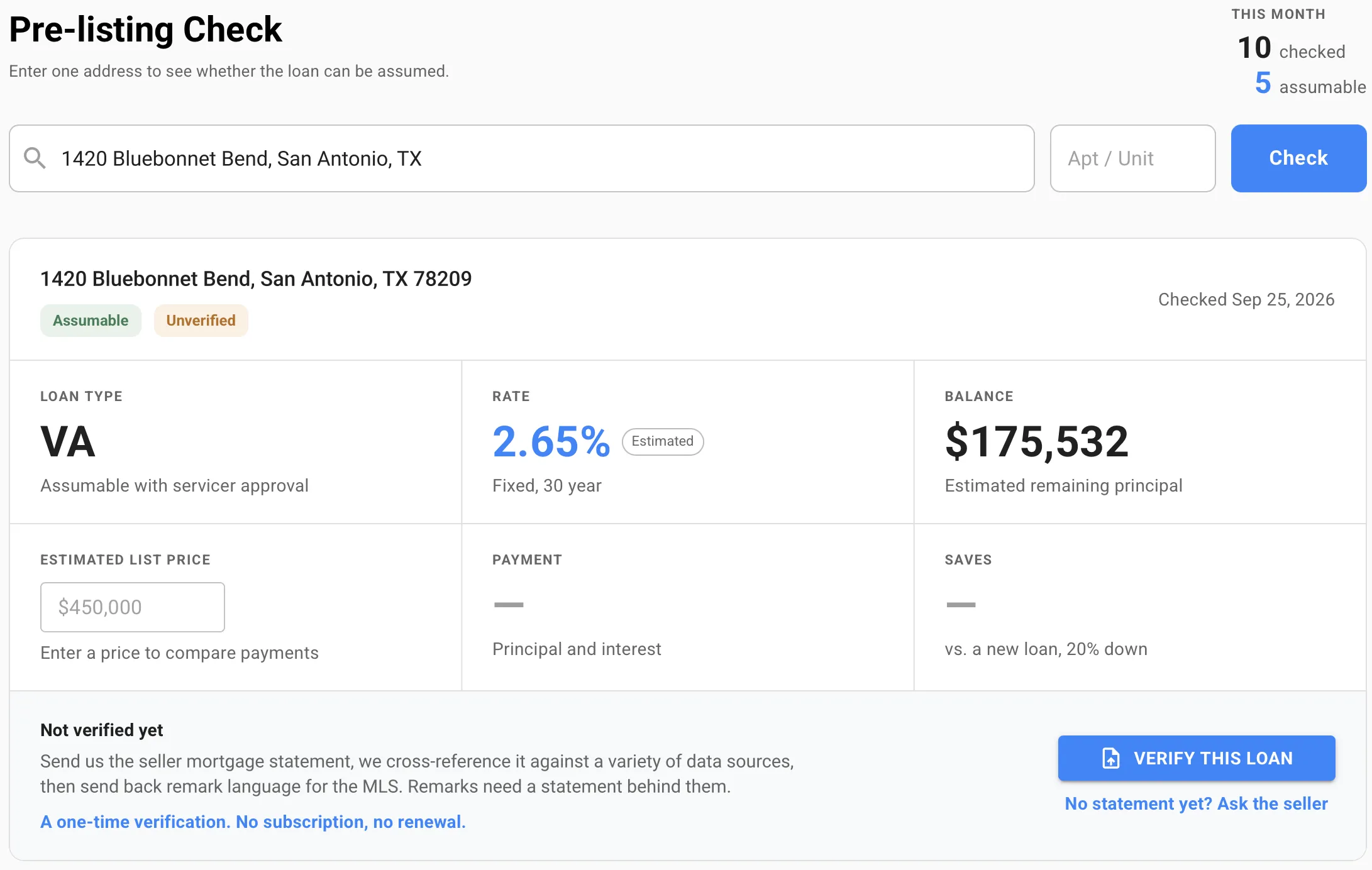The image size is (1372, 870).
Task: Click the Not verified yet heading
Action: pos(101,730)
